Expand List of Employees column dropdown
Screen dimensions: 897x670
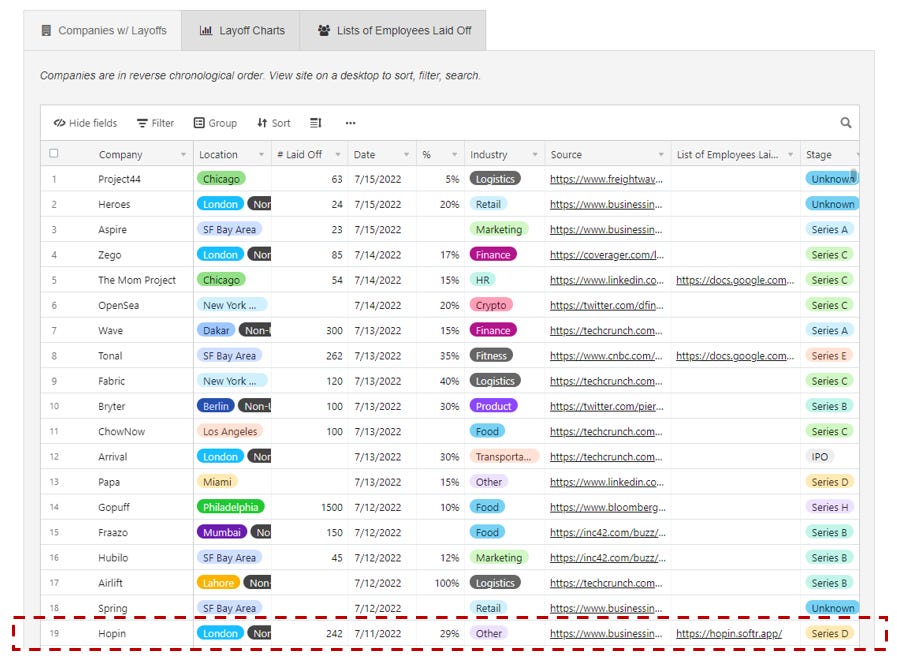790,154
